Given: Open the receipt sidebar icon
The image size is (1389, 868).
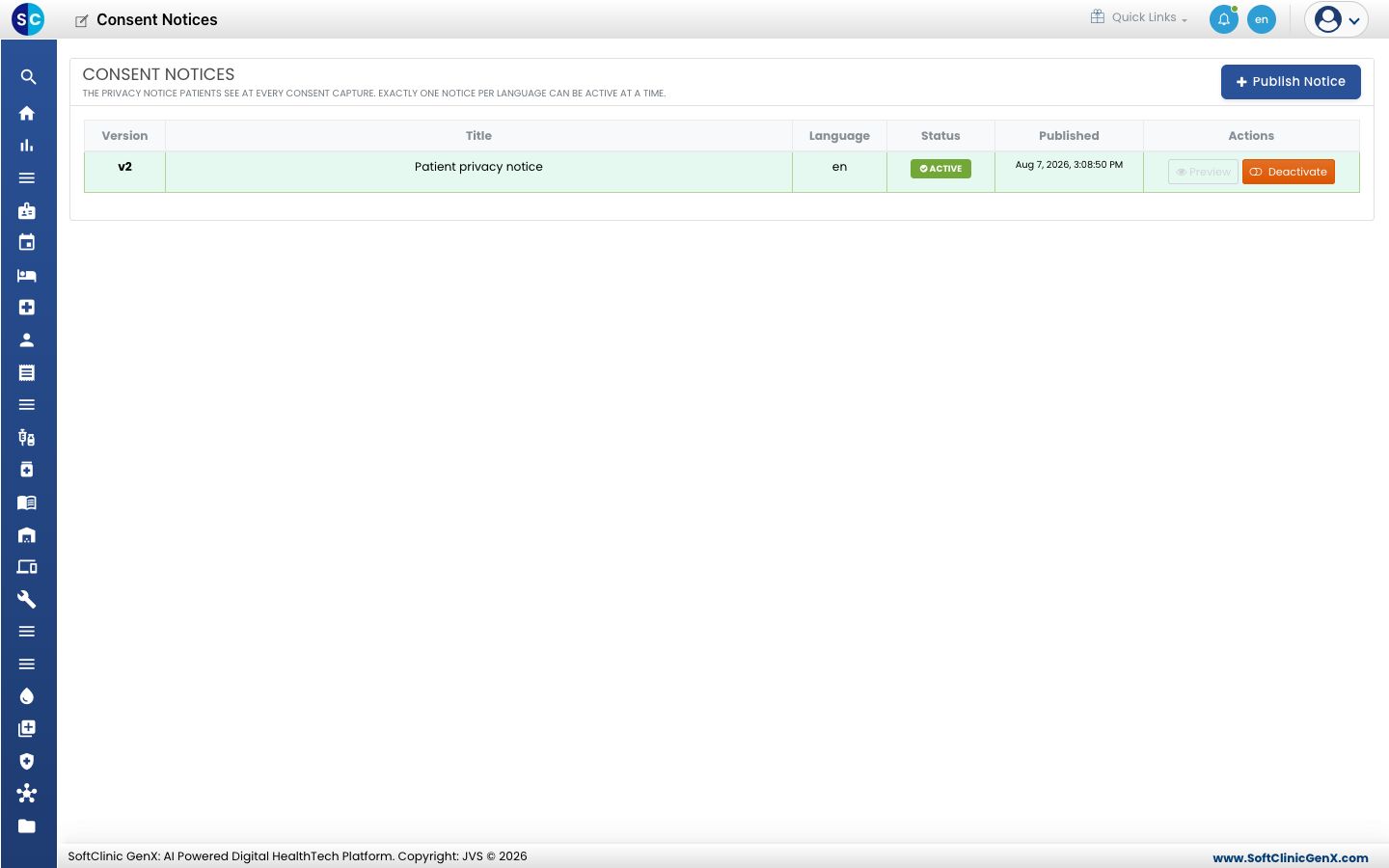Looking at the screenshot, I should tap(27, 372).
